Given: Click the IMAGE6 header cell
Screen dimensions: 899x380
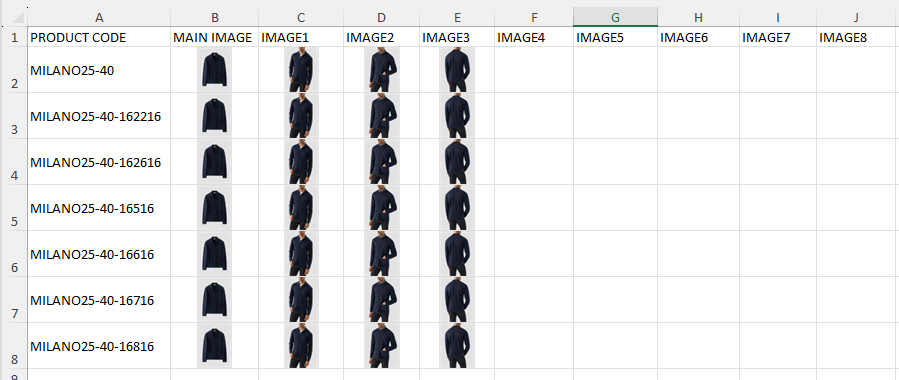Looking at the screenshot, I should [x=698, y=38].
